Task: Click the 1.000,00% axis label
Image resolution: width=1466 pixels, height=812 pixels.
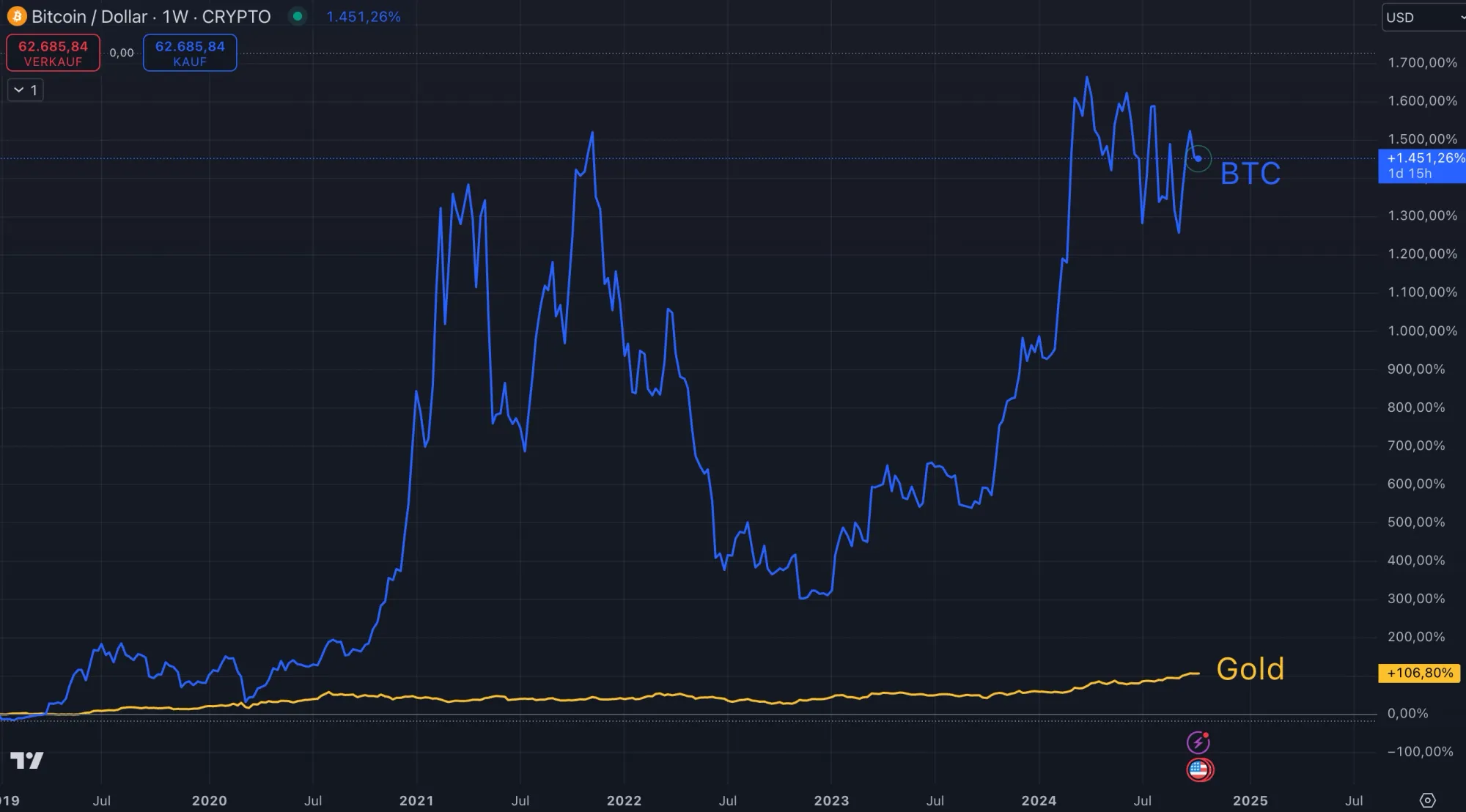Action: [x=1422, y=331]
